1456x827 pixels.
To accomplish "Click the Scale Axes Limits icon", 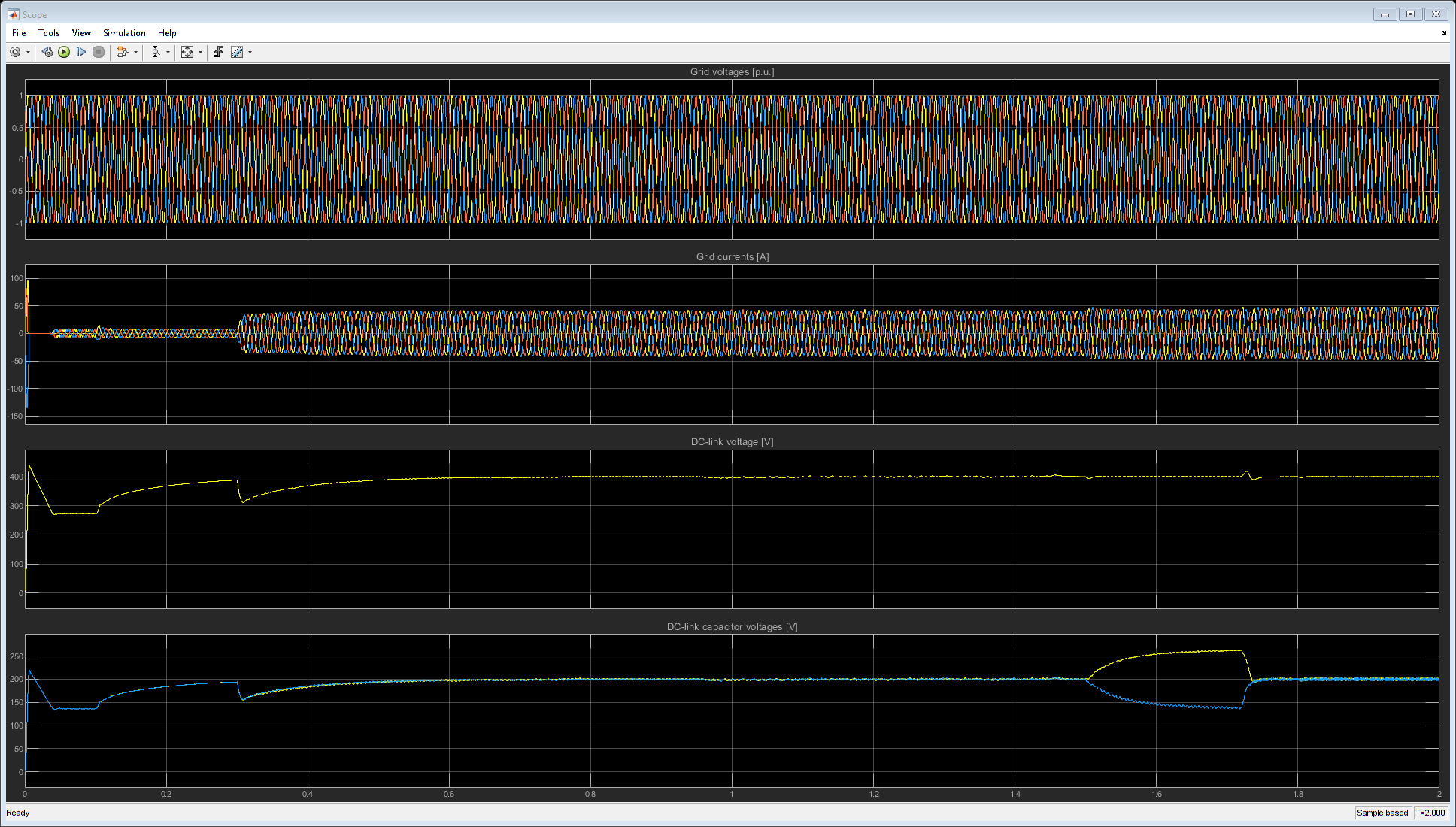I will coord(187,52).
